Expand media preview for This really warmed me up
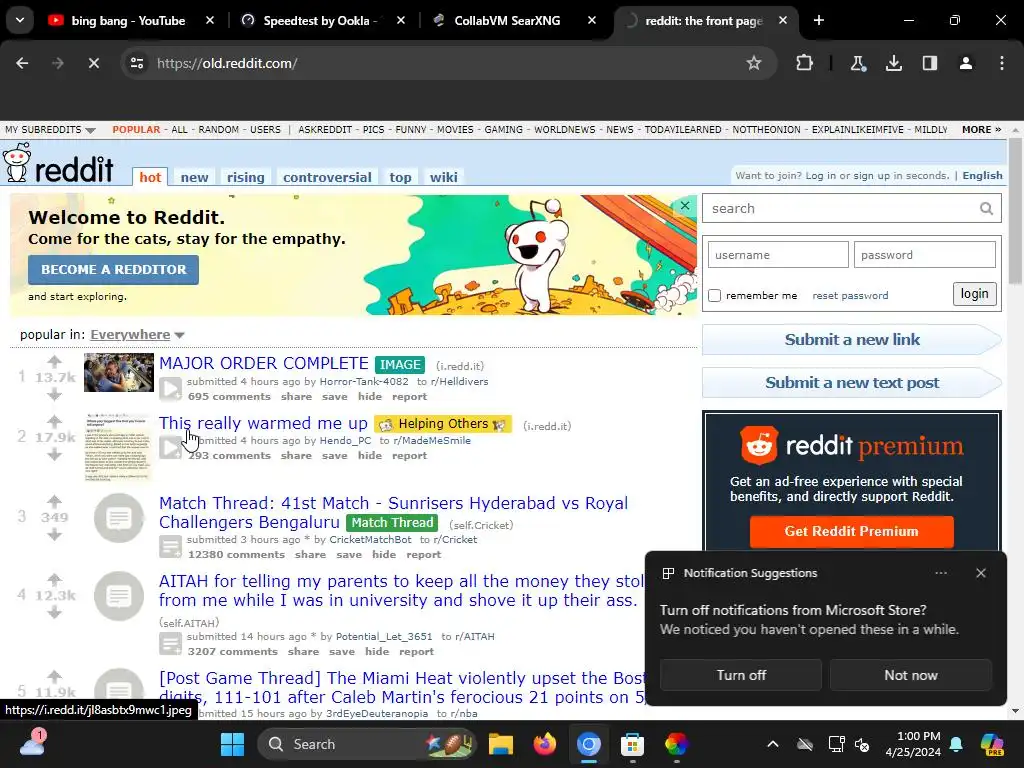The image size is (1024, 768). (x=170, y=447)
